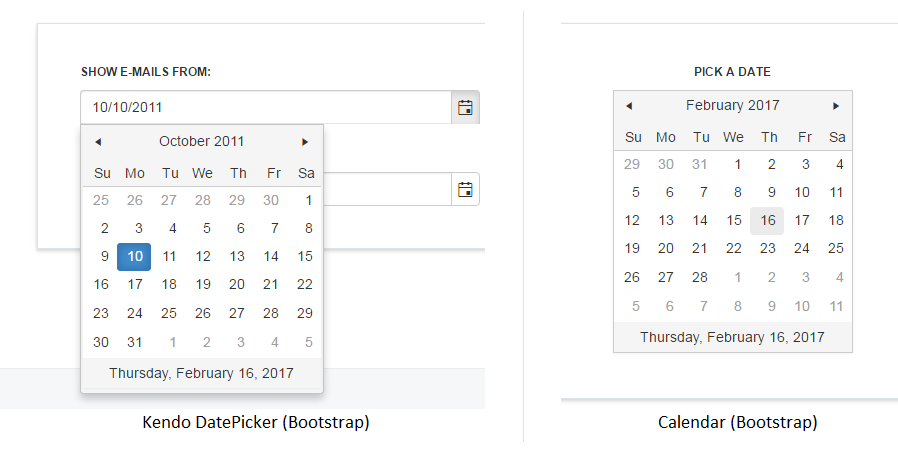The width and height of the screenshot is (898, 459).
Task: Choose October 15 in the DatePicker
Action: click(x=305, y=257)
